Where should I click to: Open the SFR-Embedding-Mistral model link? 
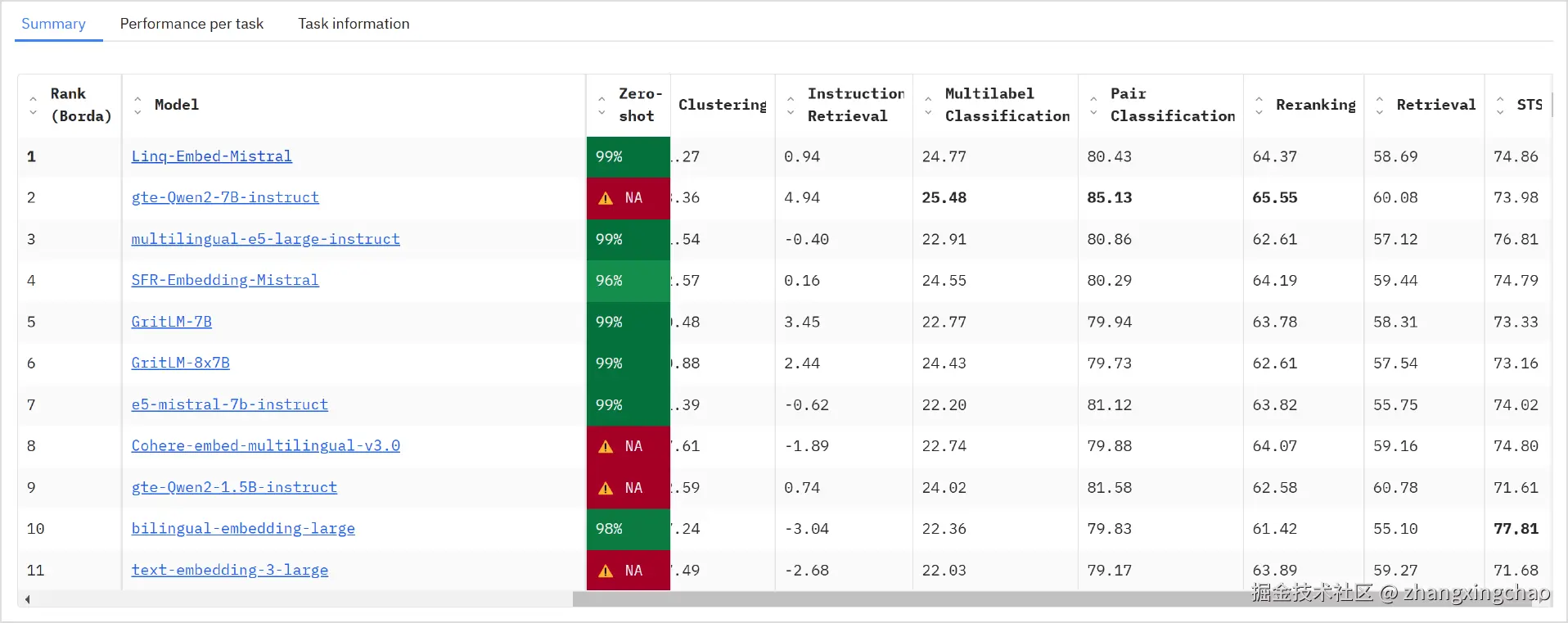pyautogui.click(x=225, y=280)
